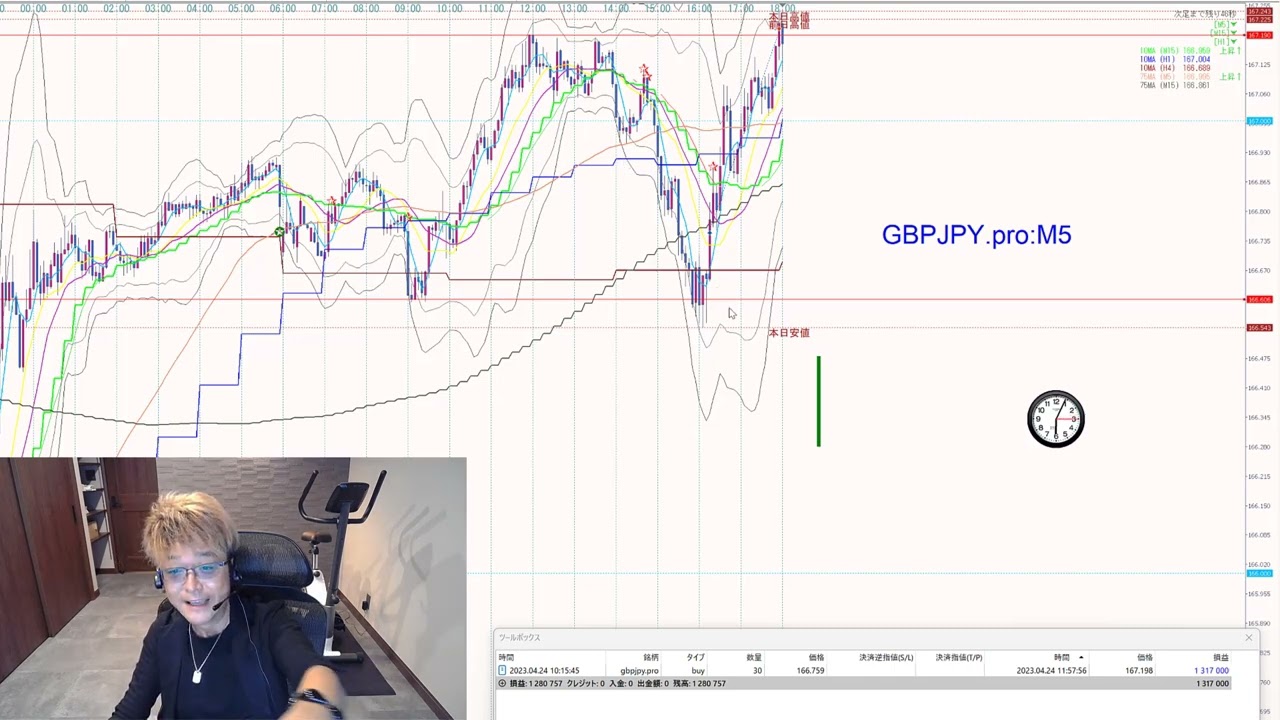The width and height of the screenshot is (1280, 720).
Task: Click the analog clock widget
Action: [1056, 419]
